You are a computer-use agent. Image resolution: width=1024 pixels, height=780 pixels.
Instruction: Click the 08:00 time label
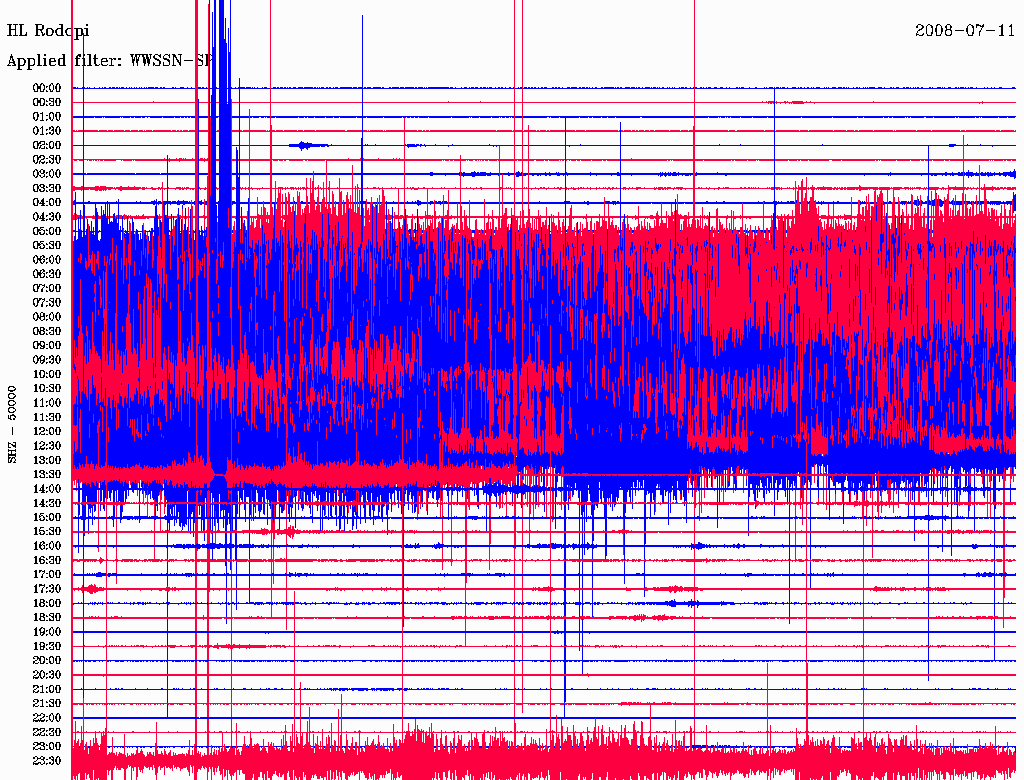(x=47, y=317)
